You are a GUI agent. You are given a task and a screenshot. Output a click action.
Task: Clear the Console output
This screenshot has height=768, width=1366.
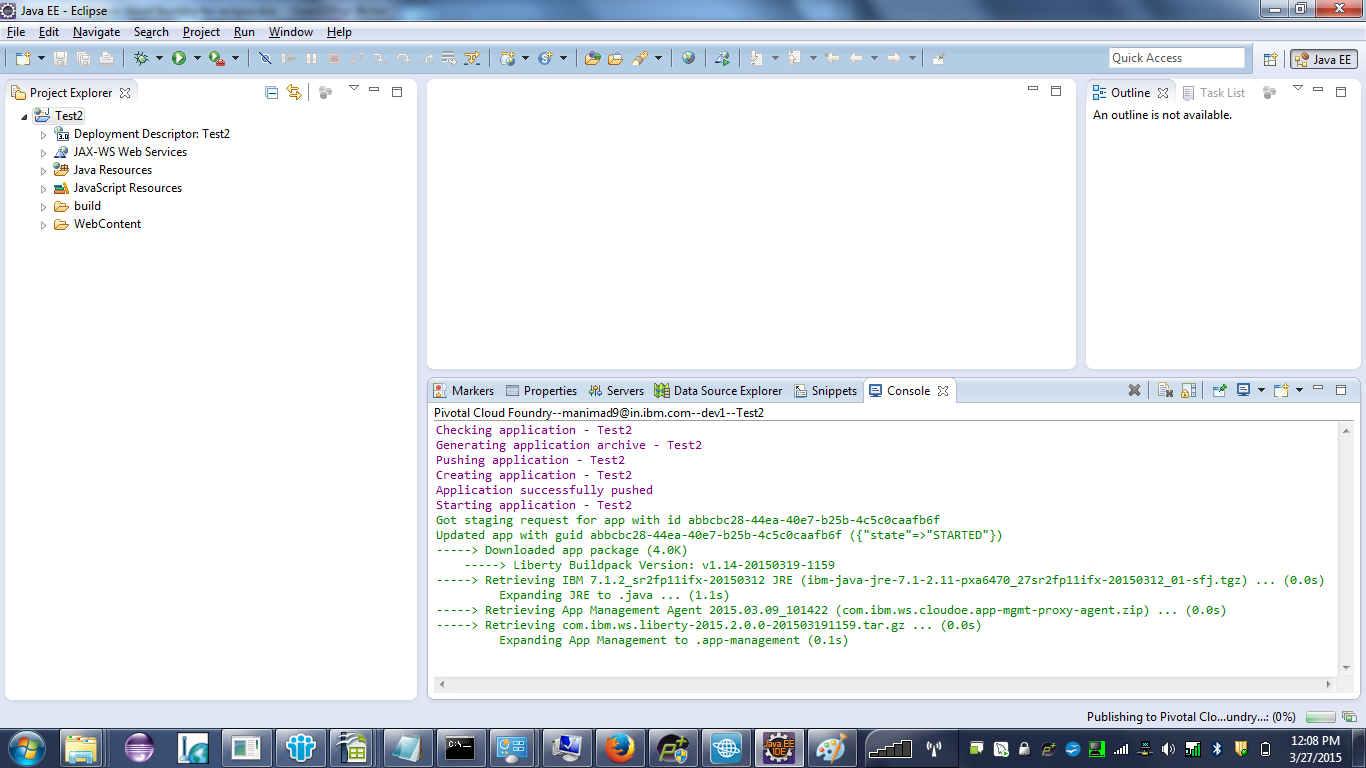pos(1165,390)
